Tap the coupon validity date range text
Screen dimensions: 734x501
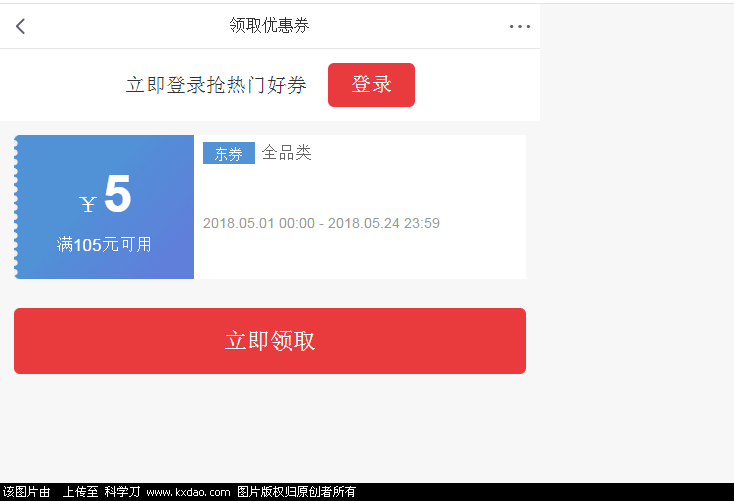(321, 223)
